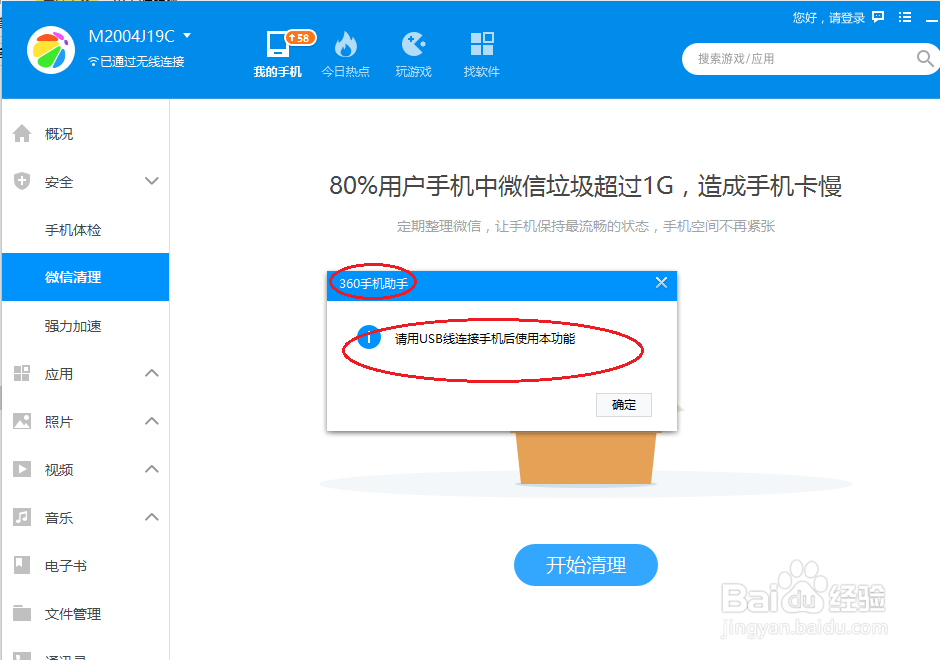Open the device dropdown arrow beside M2004J19C
Screen dimensions: 940x660
point(187,35)
